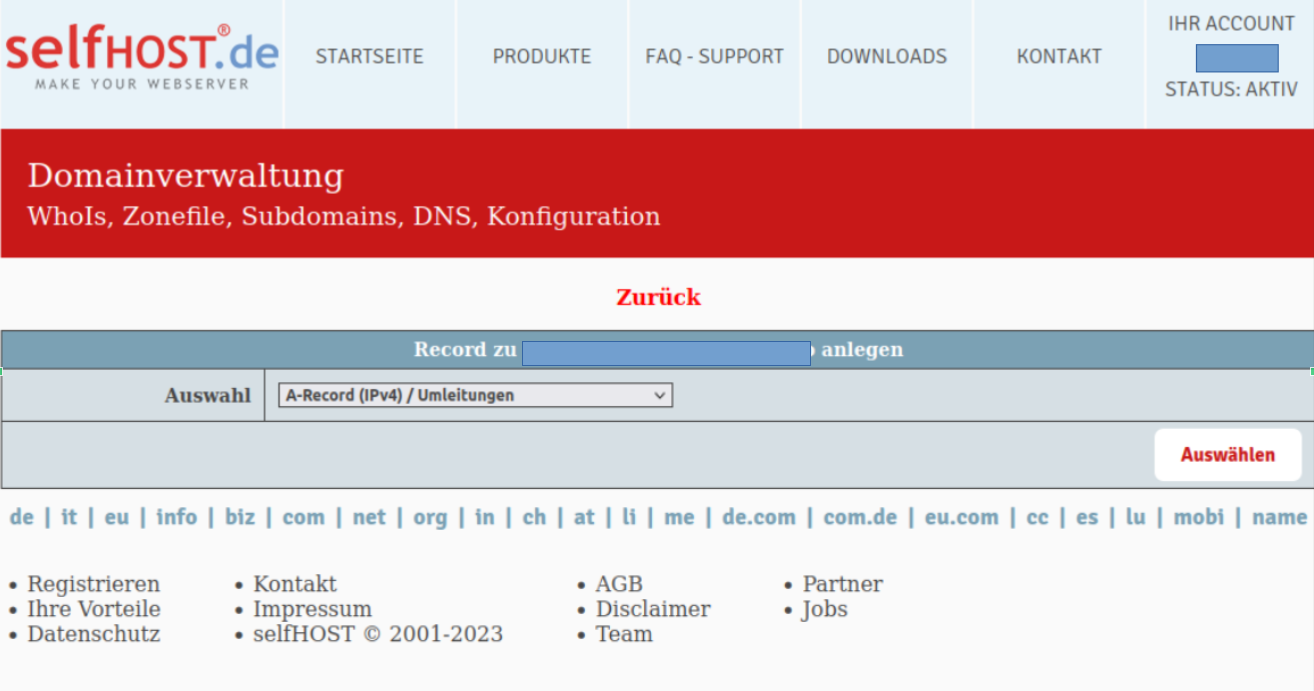Open the FAQ - Support page
The height and width of the screenshot is (691, 1314).
pos(714,57)
